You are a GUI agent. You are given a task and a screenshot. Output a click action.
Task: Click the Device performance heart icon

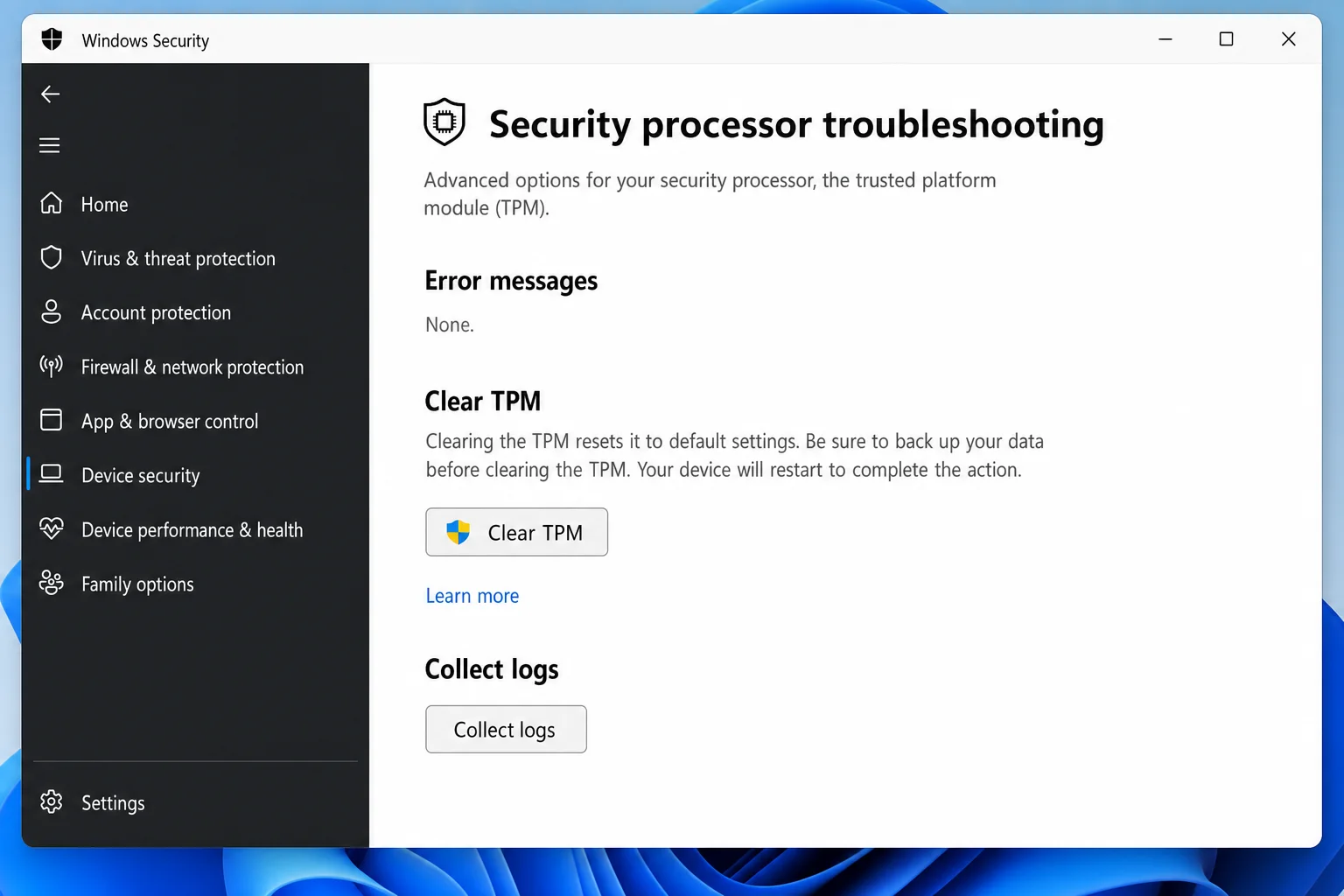point(52,528)
